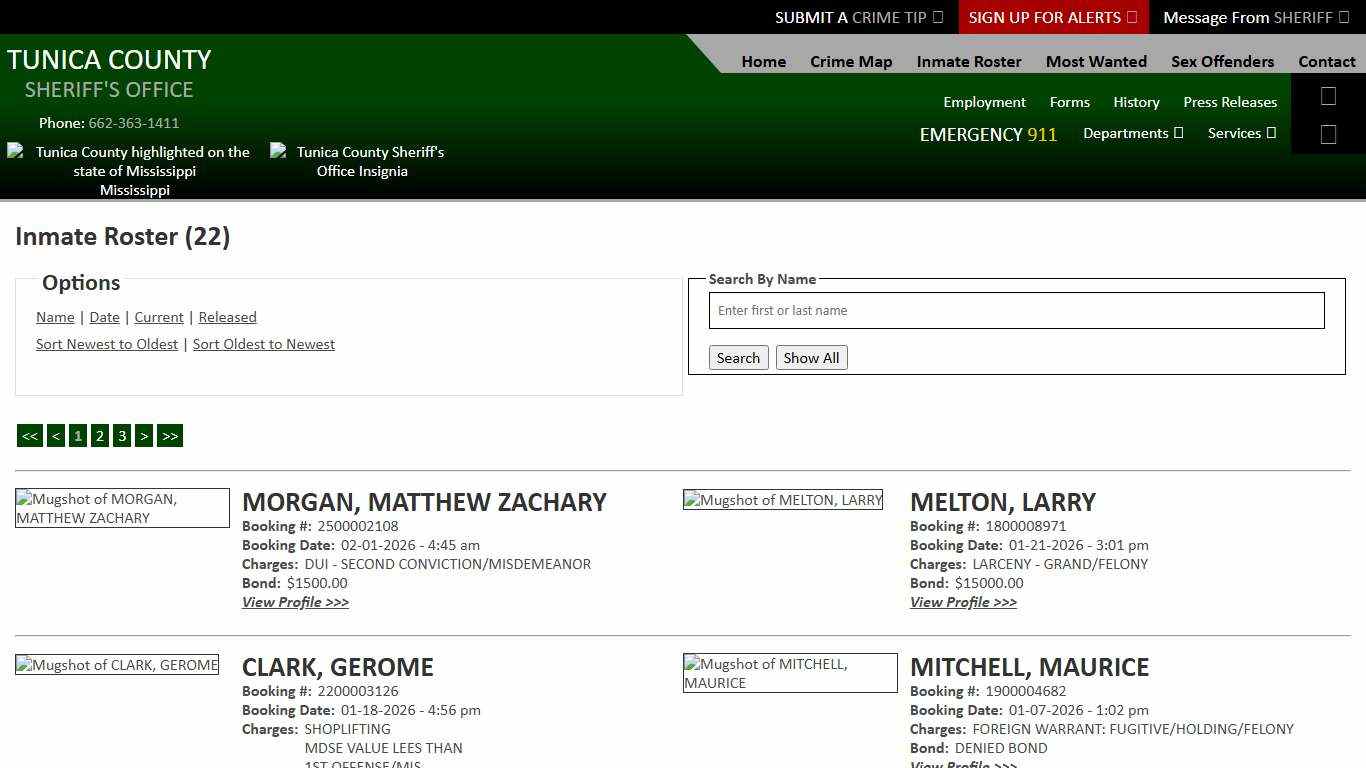Open Message From Sheriff expander
Image resolution: width=1366 pixels, height=768 pixels.
(x=1255, y=17)
